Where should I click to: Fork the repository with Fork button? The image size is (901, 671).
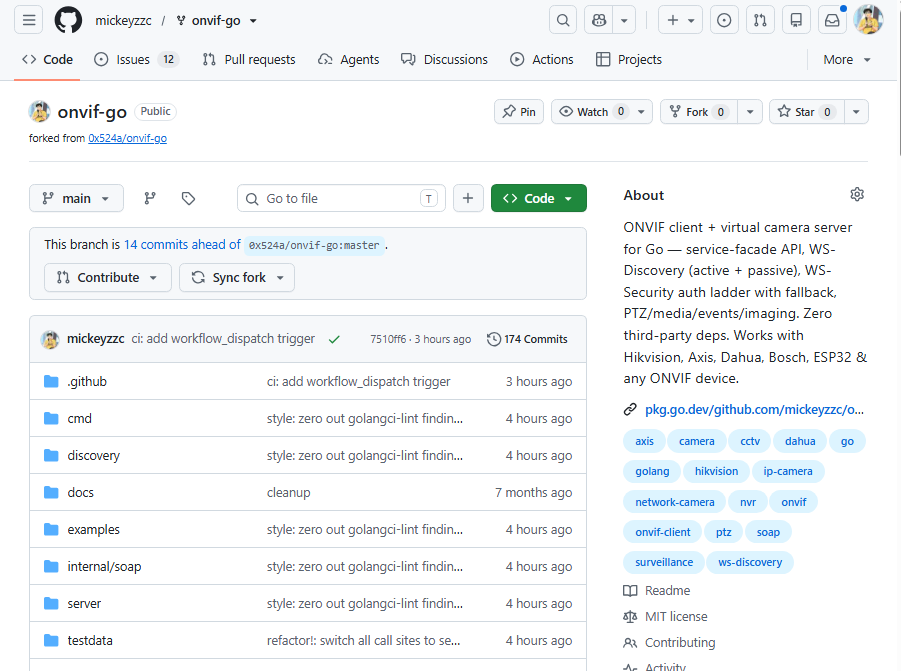click(x=699, y=111)
